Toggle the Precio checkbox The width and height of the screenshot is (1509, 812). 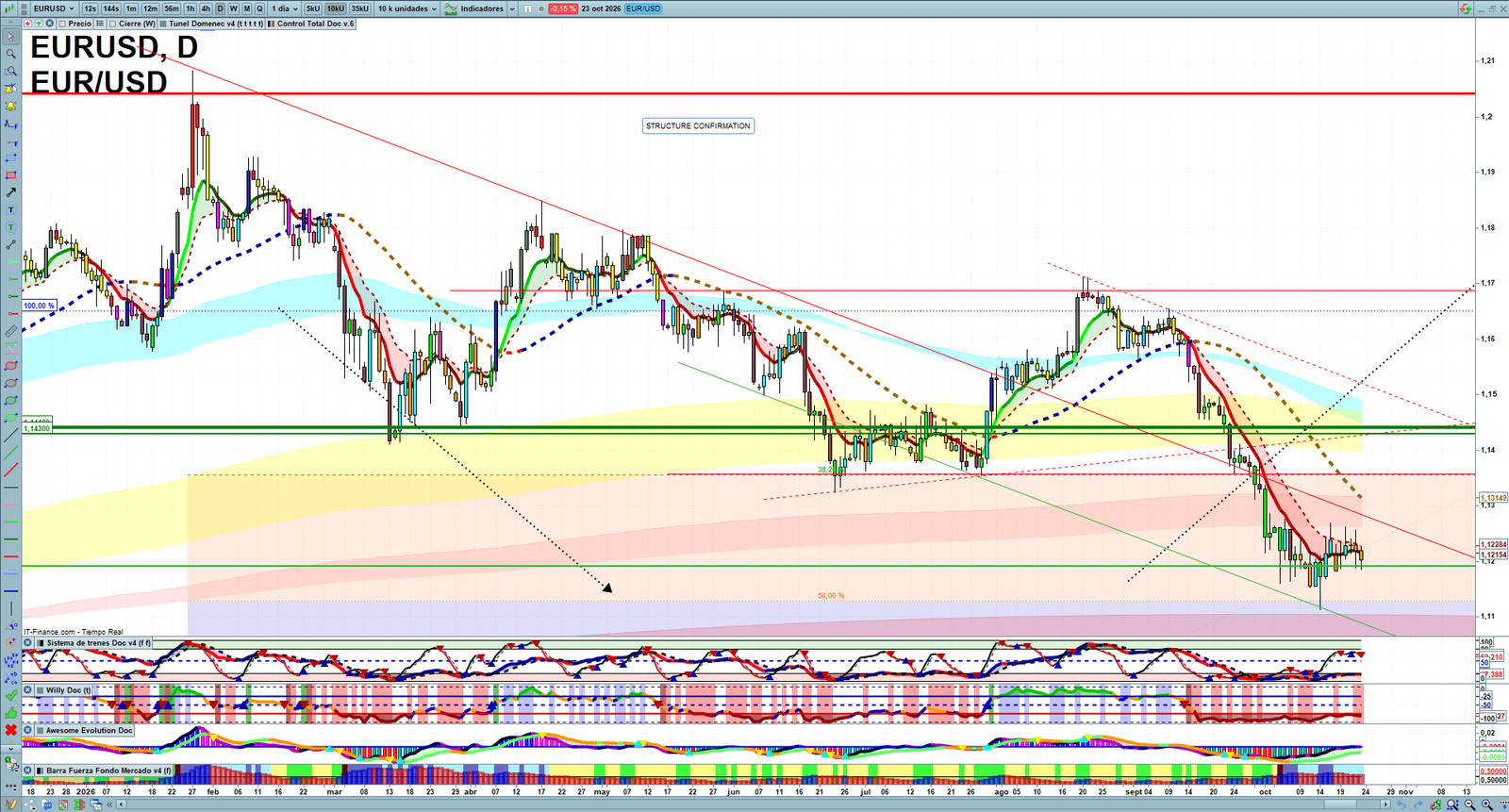[x=62, y=24]
